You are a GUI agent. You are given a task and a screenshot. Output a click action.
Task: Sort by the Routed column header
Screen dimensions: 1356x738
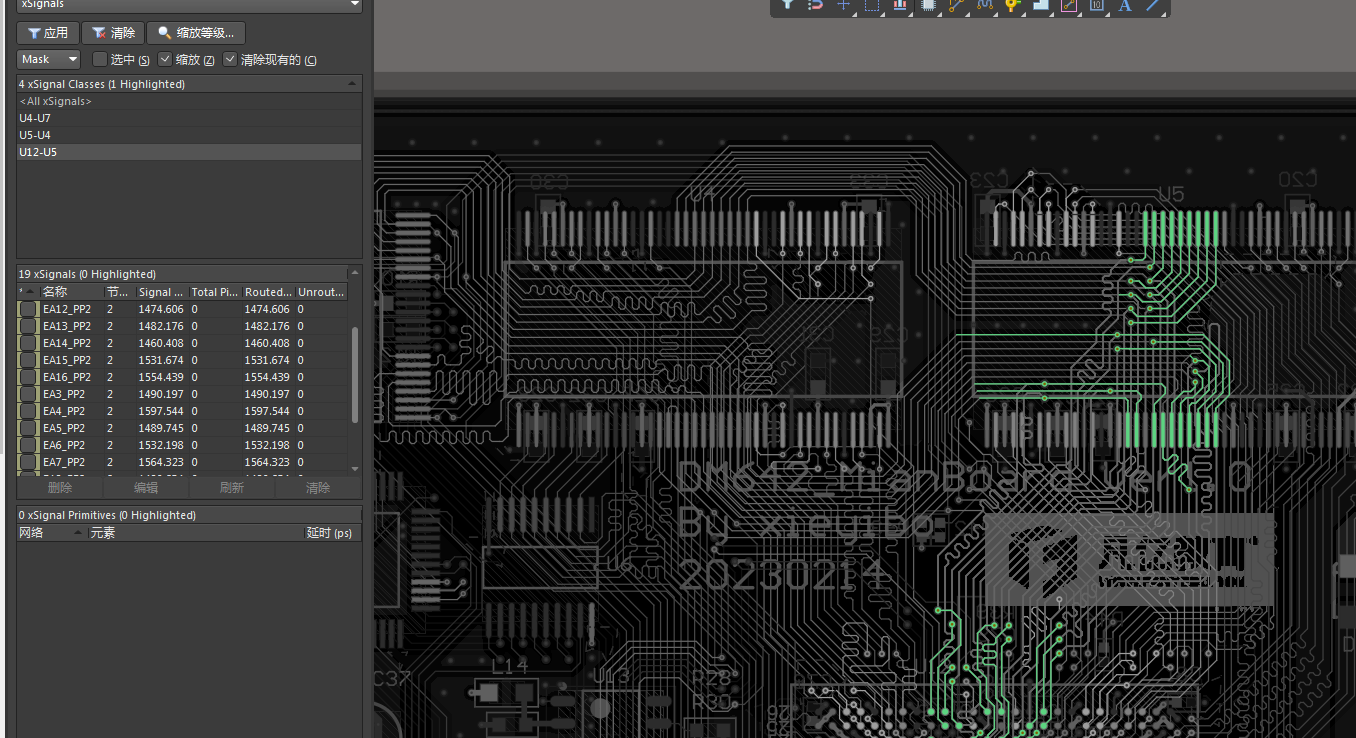coord(268,292)
